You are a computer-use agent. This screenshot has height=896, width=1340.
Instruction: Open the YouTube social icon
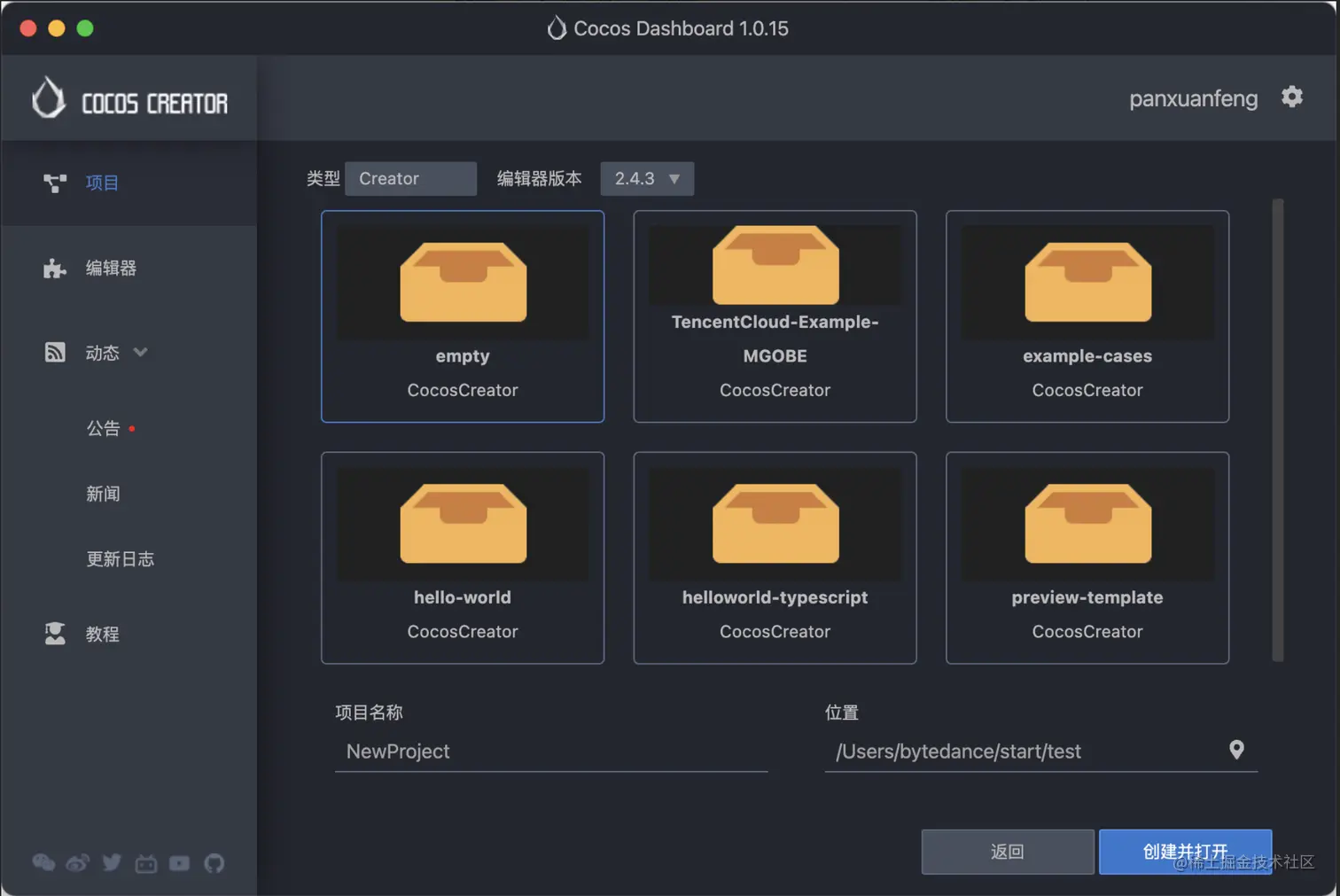tap(179, 862)
